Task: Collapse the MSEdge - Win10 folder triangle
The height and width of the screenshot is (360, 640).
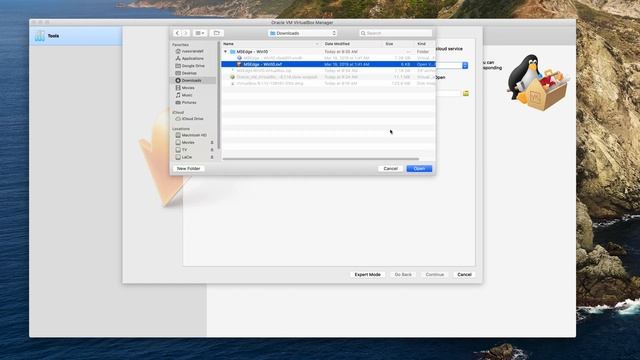Action: pos(225,52)
